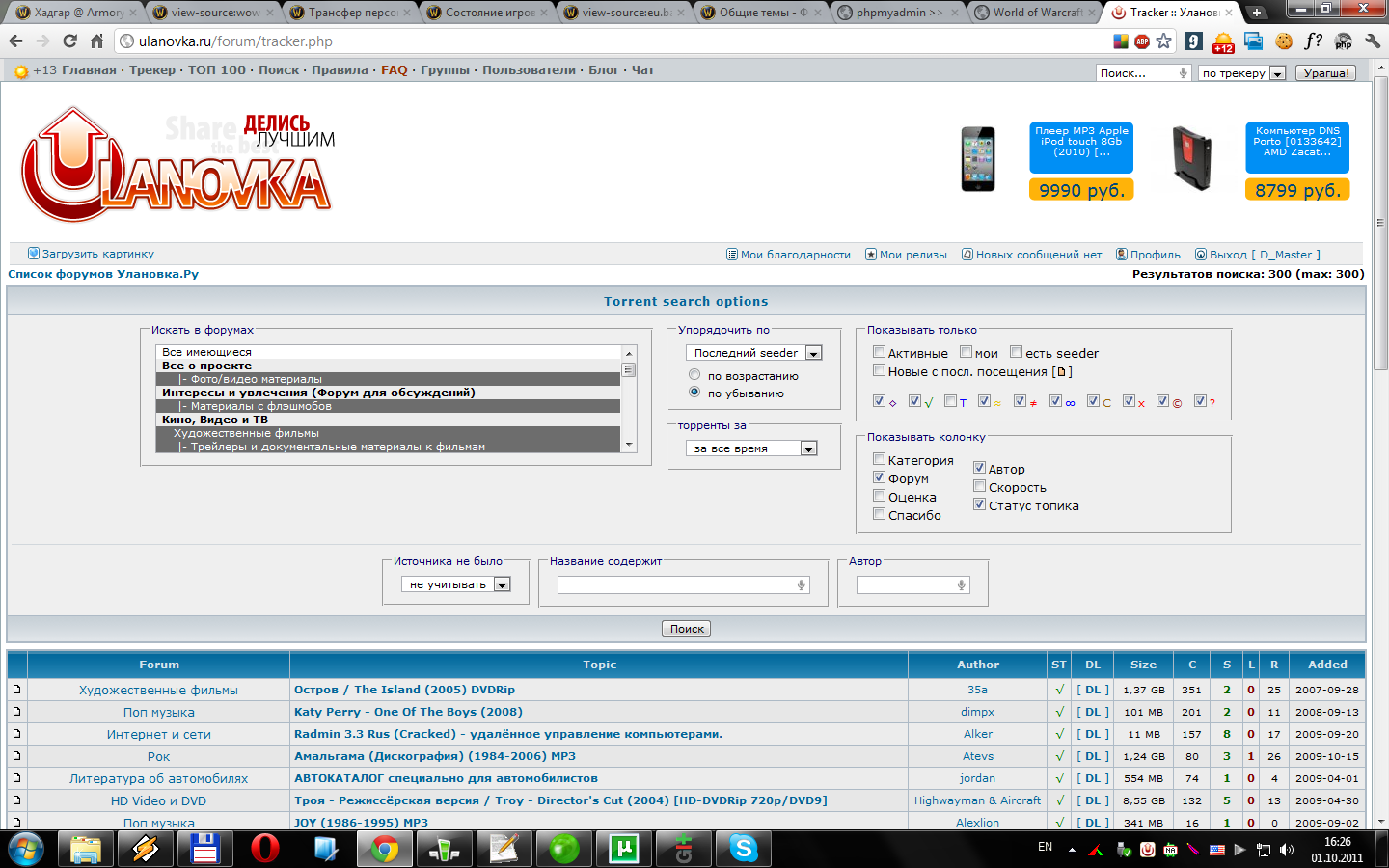This screenshot has height=868, width=1389.
Task: Uncheck the Форум column checkbox
Action: pos(879,477)
